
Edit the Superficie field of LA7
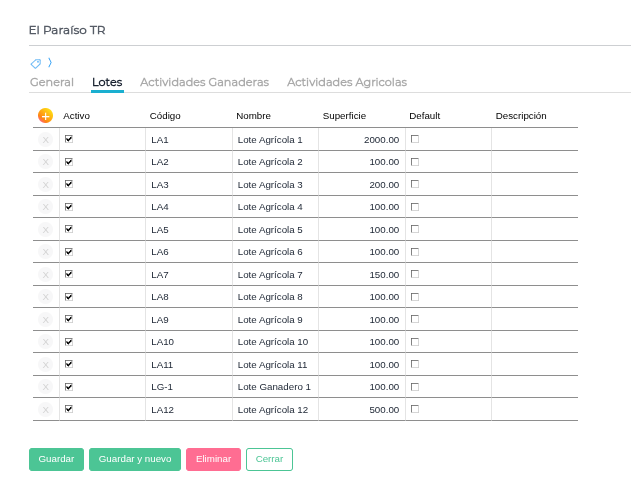361,275
